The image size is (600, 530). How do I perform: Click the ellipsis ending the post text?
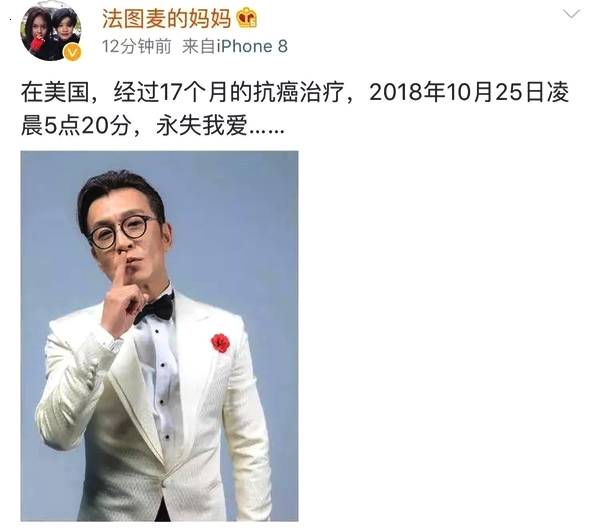tap(267, 131)
